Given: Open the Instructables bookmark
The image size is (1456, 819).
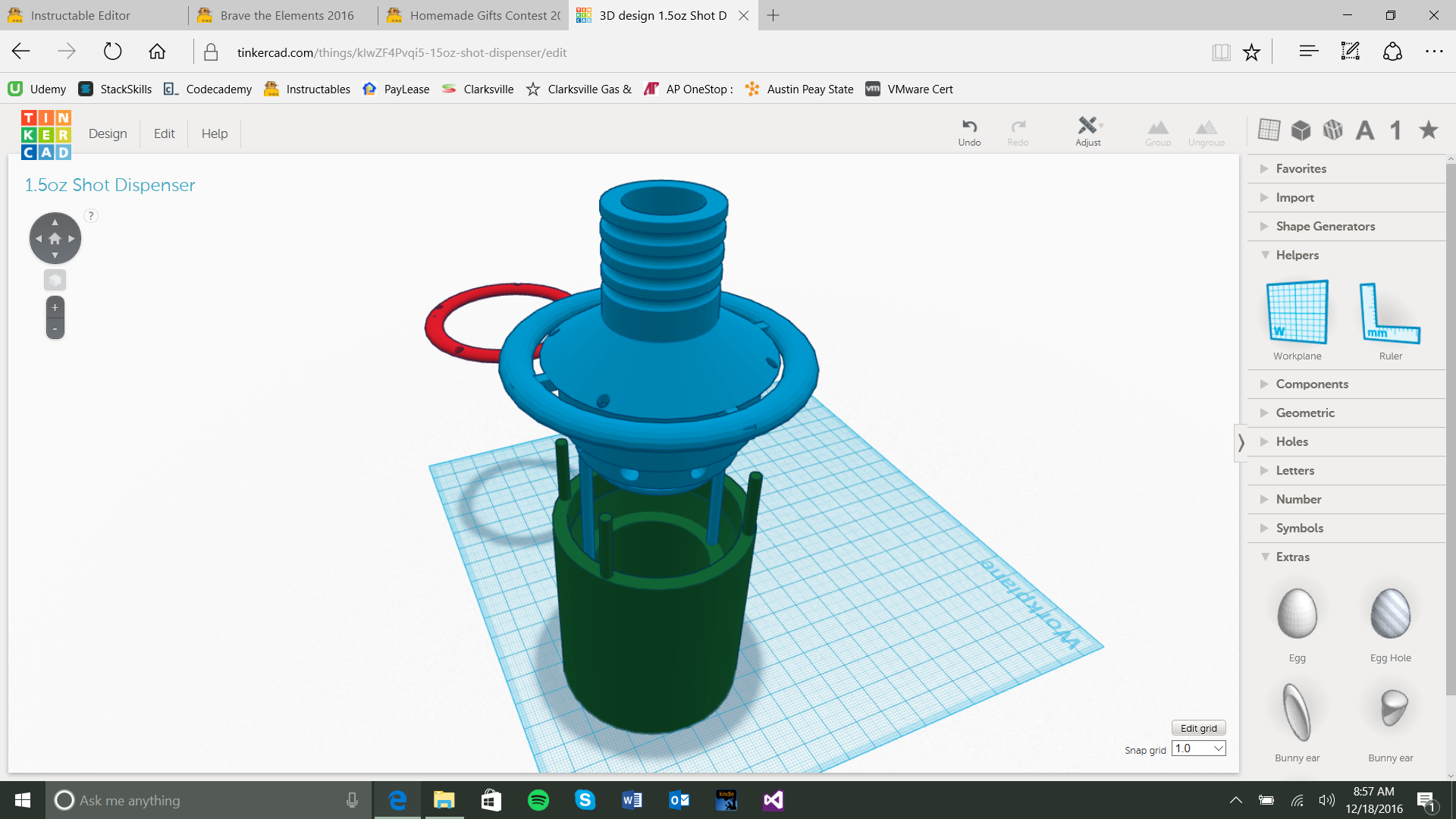Looking at the screenshot, I should pyautogui.click(x=307, y=89).
